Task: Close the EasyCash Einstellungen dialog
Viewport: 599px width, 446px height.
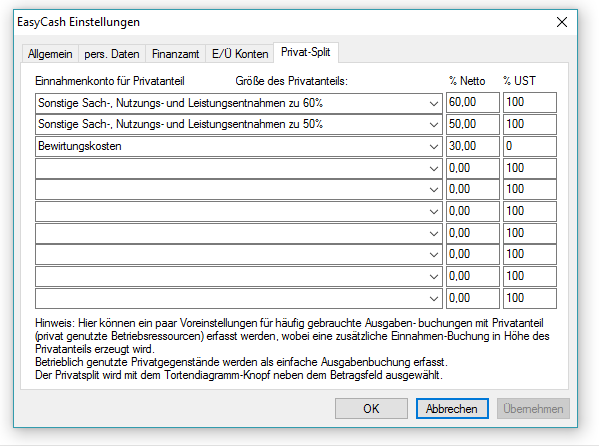Action: click(x=562, y=22)
